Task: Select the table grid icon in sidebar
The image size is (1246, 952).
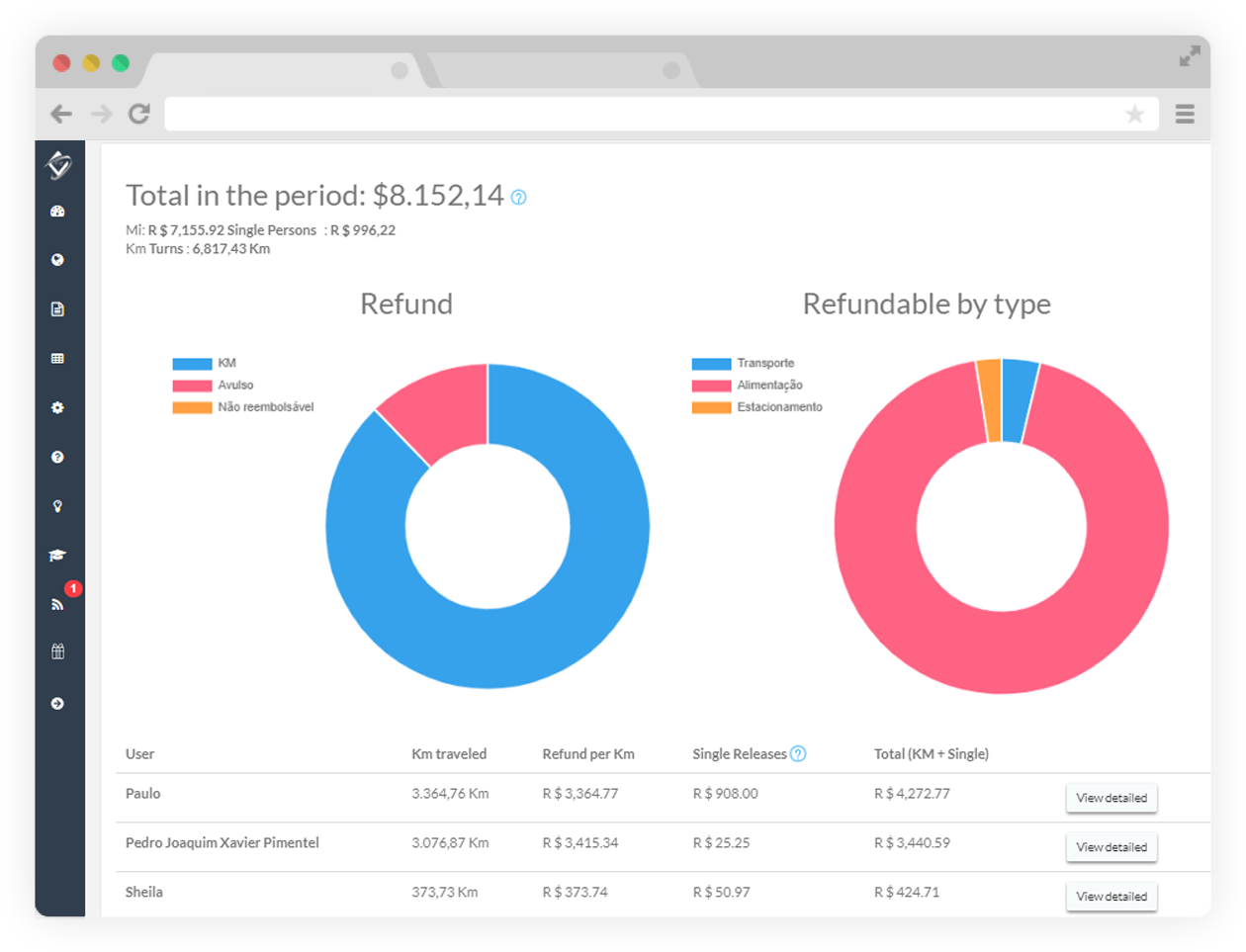Action: tap(57, 359)
